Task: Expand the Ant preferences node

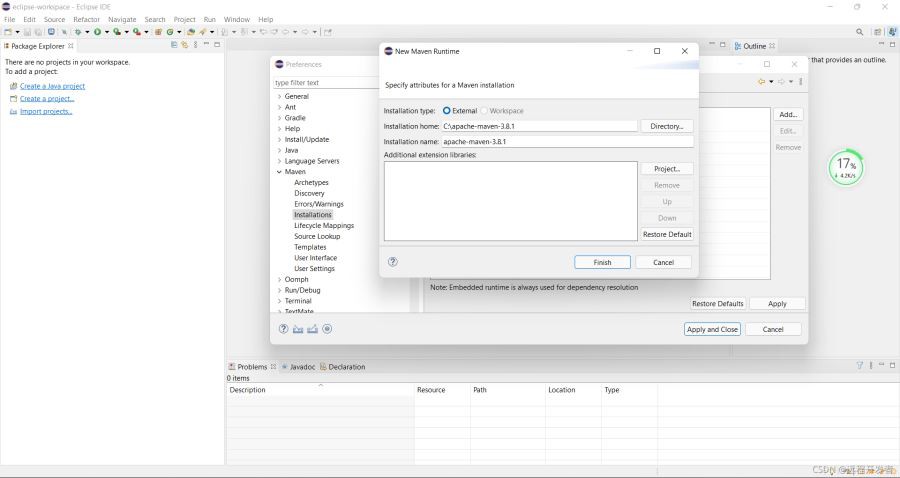Action: tap(280, 107)
